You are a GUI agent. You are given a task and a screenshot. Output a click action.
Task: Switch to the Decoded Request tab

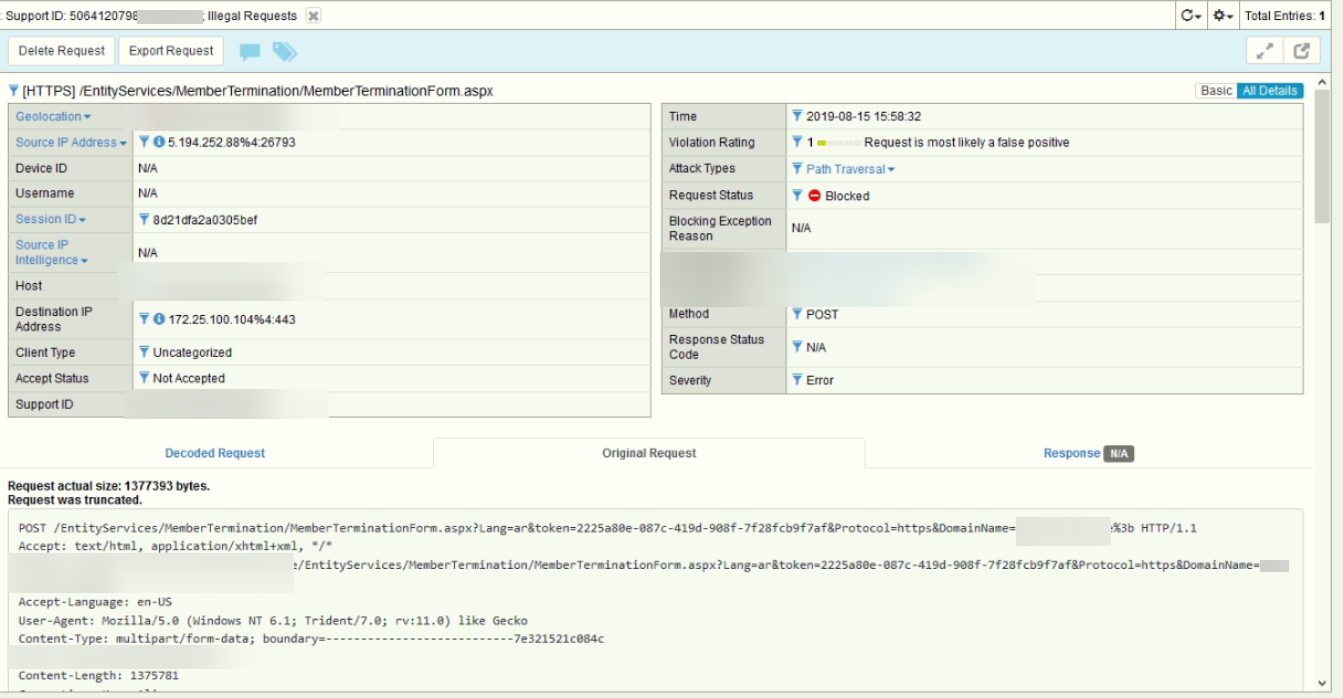215,453
